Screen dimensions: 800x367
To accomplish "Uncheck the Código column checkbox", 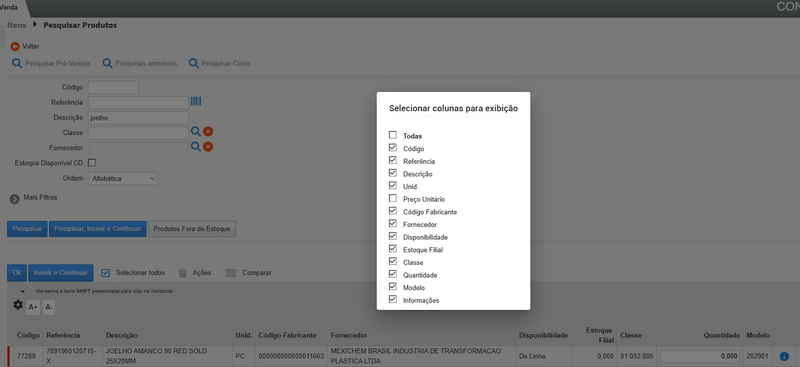I will [x=392, y=148].
